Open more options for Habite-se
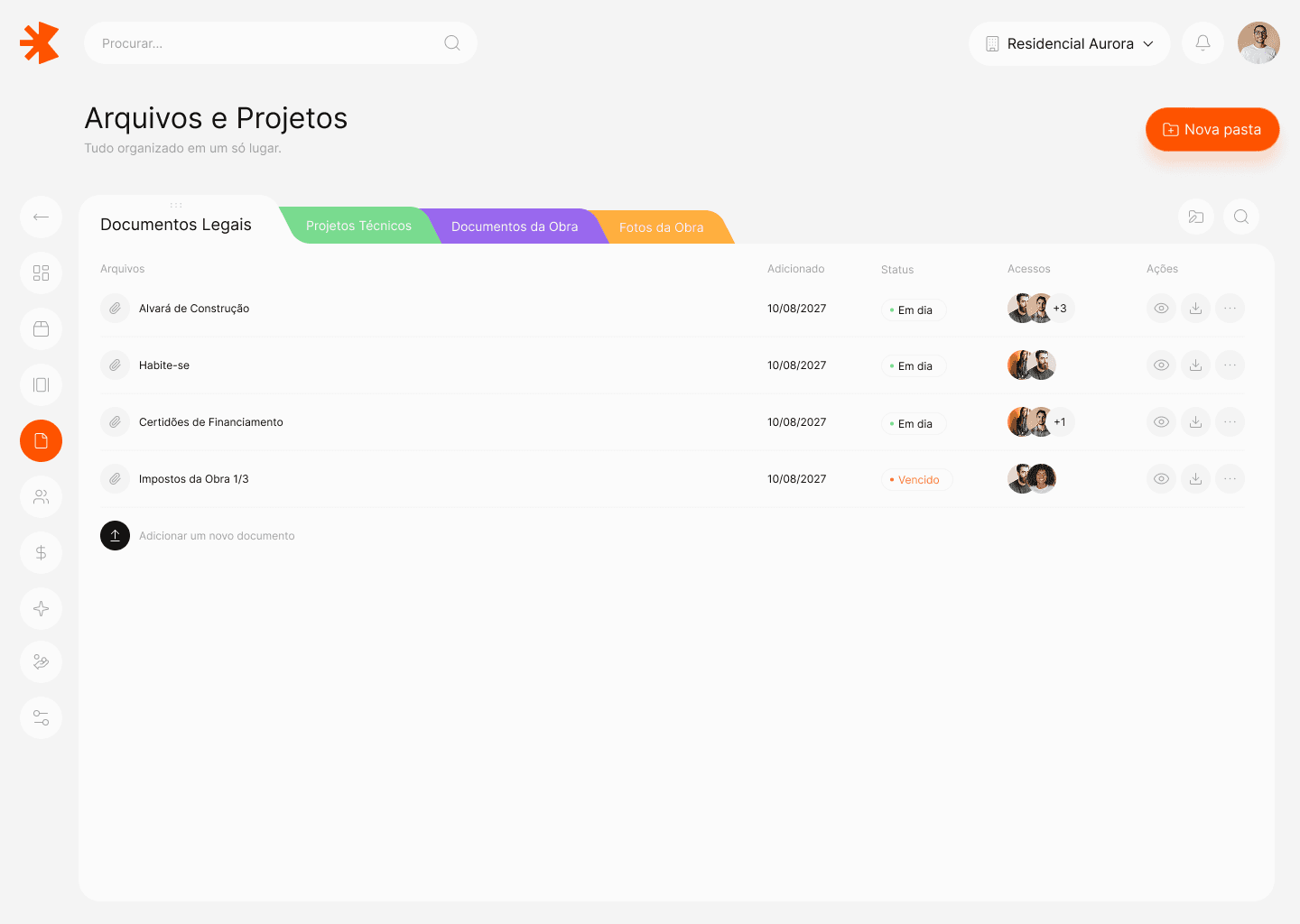 tap(1230, 365)
